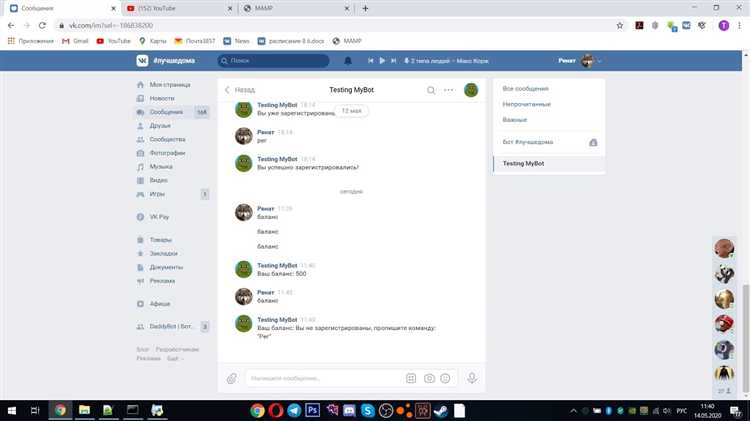Open Opera browser from the taskbar

(276, 410)
